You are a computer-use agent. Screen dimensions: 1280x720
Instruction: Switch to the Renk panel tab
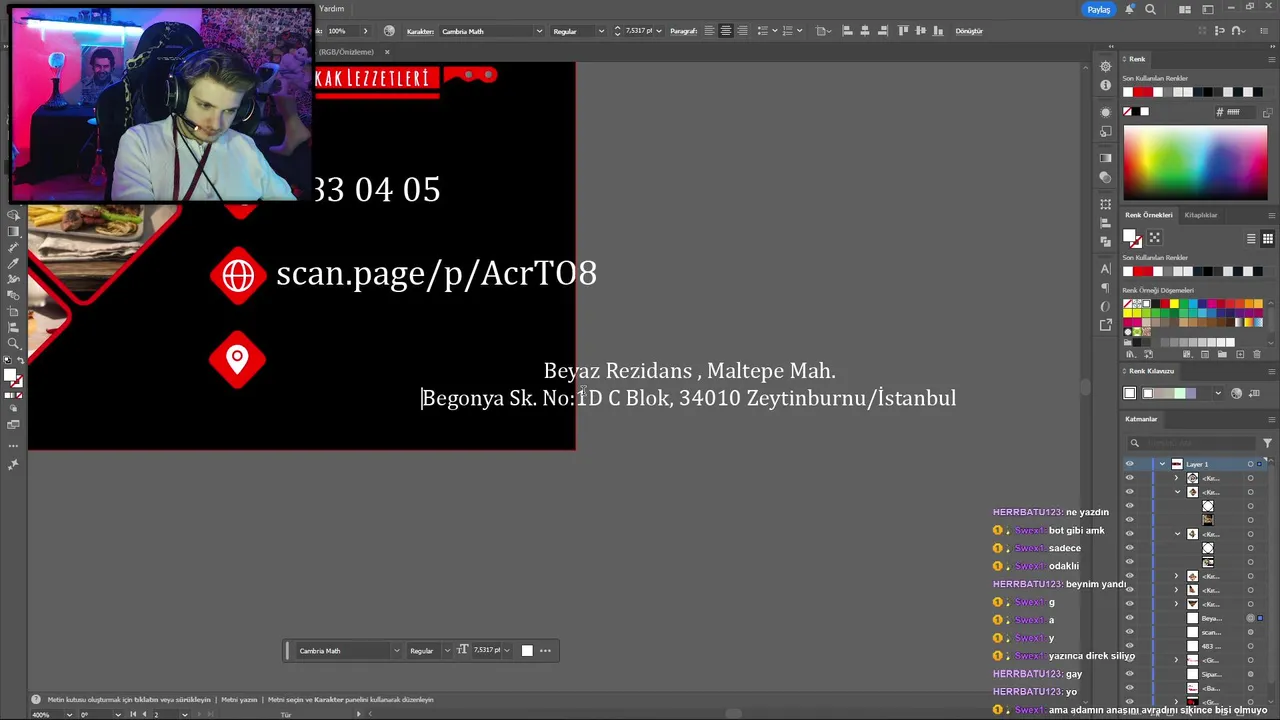pos(1137,59)
